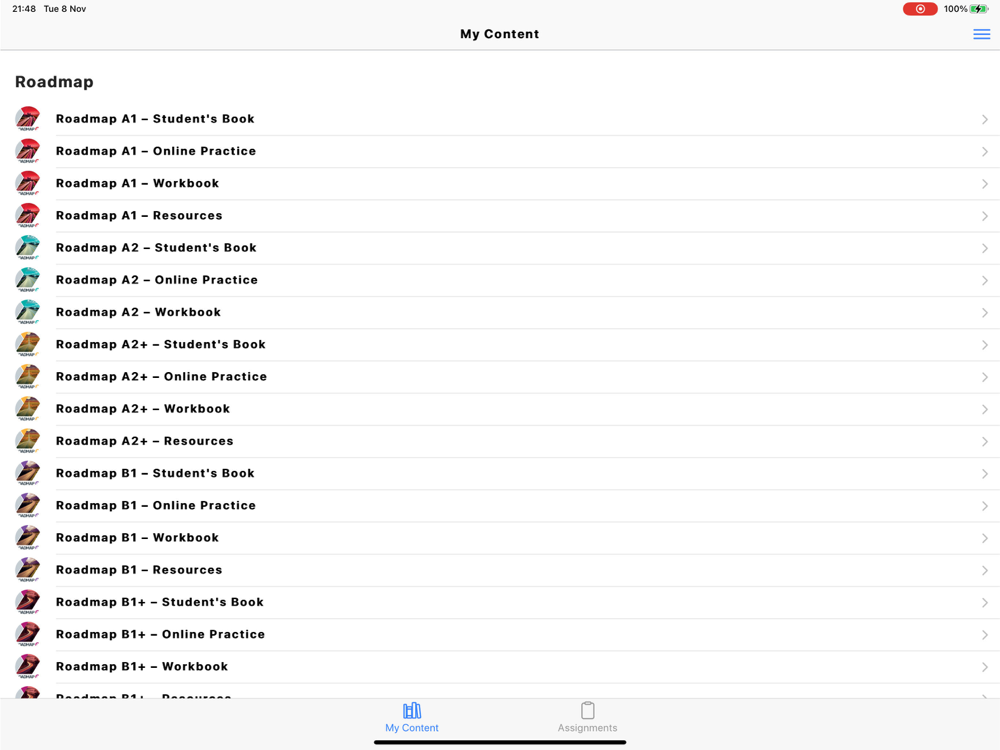Expand chevron for Roadmap B1 Workbook
The width and height of the screenshot is (1000, 750).
[x=985, y=538]
